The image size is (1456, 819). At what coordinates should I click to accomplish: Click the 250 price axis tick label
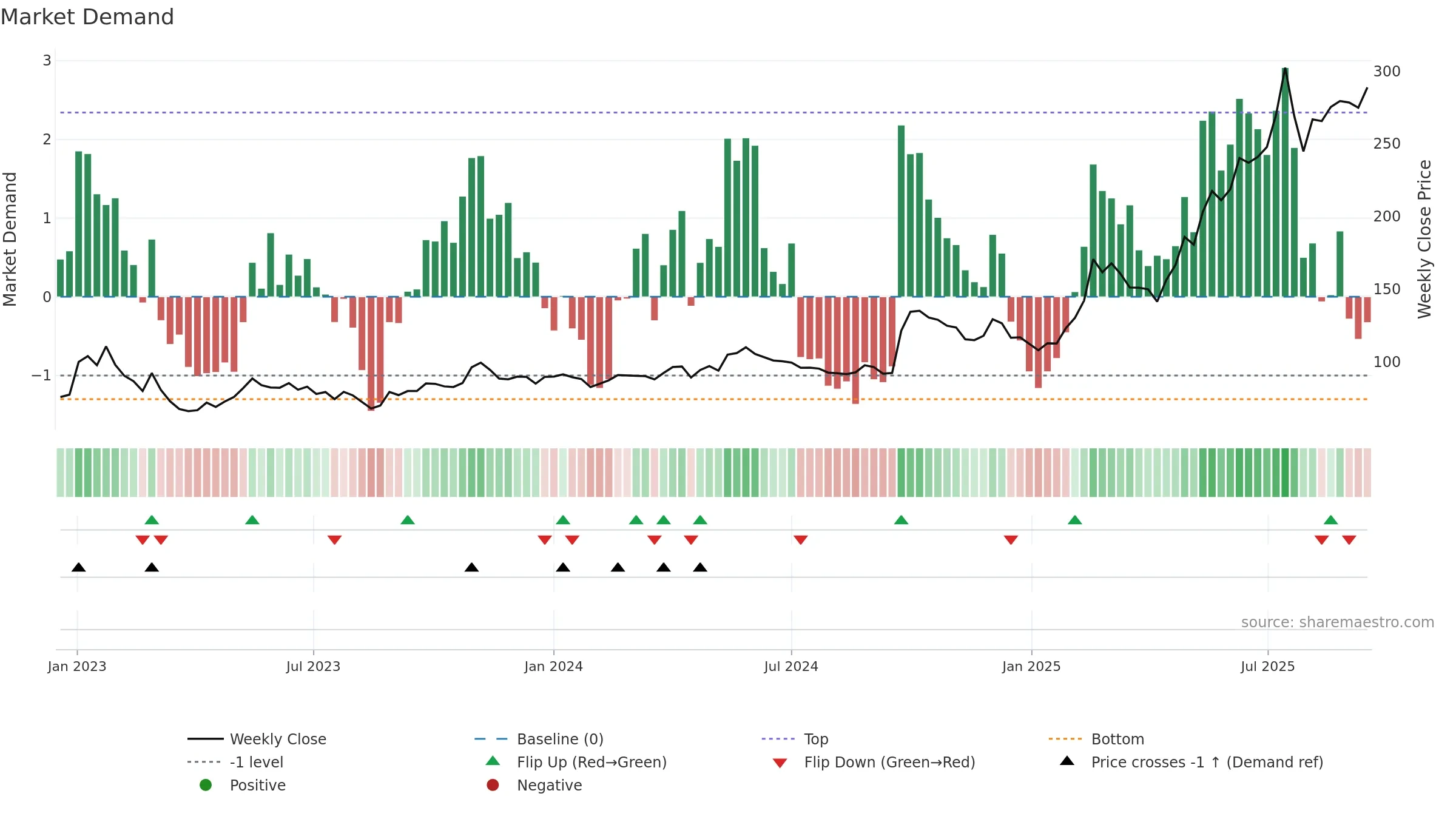pyautogui.click(x=1387, y=144)
